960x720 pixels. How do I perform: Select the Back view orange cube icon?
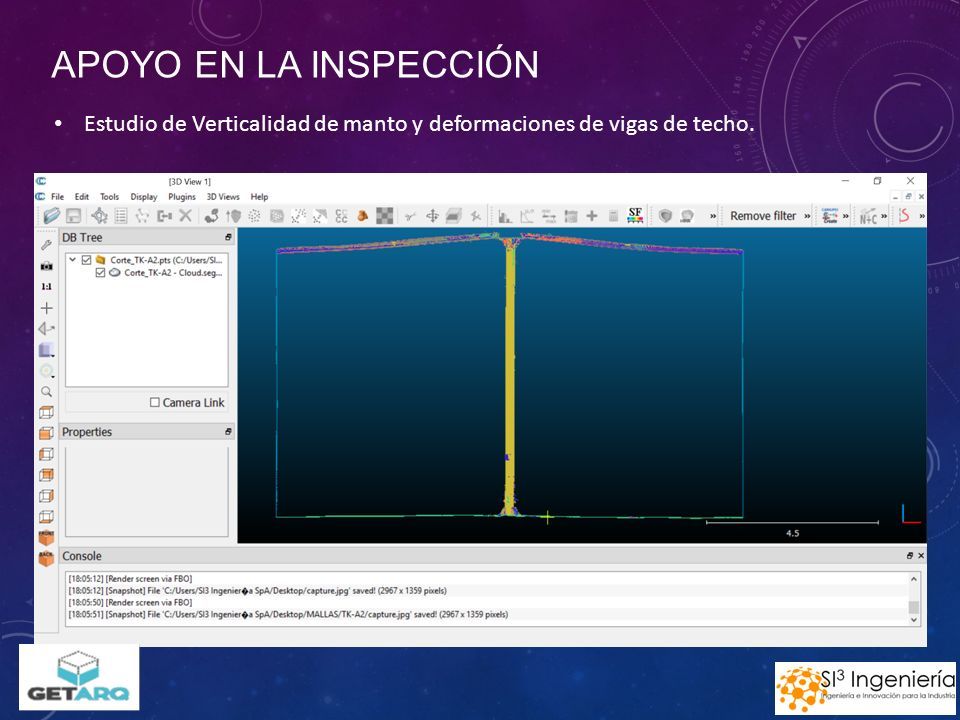pos(47,558)
